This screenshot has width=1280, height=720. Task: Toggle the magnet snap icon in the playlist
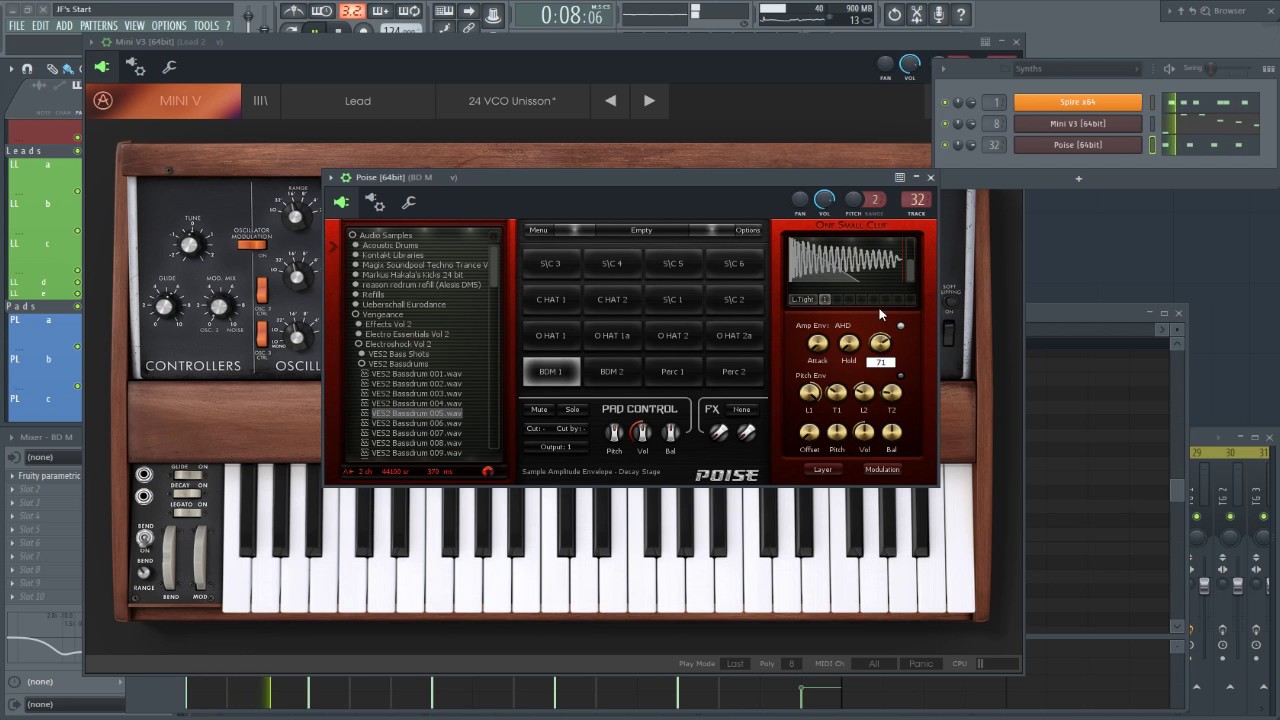tap(27, 69)
